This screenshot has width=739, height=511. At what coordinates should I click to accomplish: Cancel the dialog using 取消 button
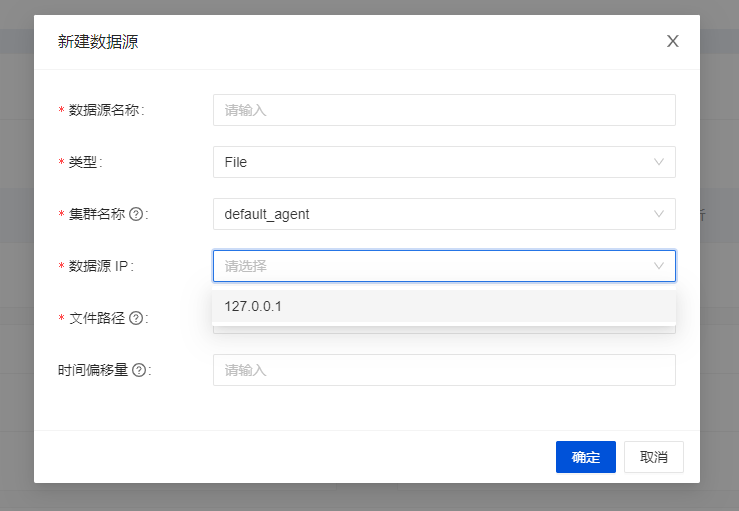coord(654,457)
